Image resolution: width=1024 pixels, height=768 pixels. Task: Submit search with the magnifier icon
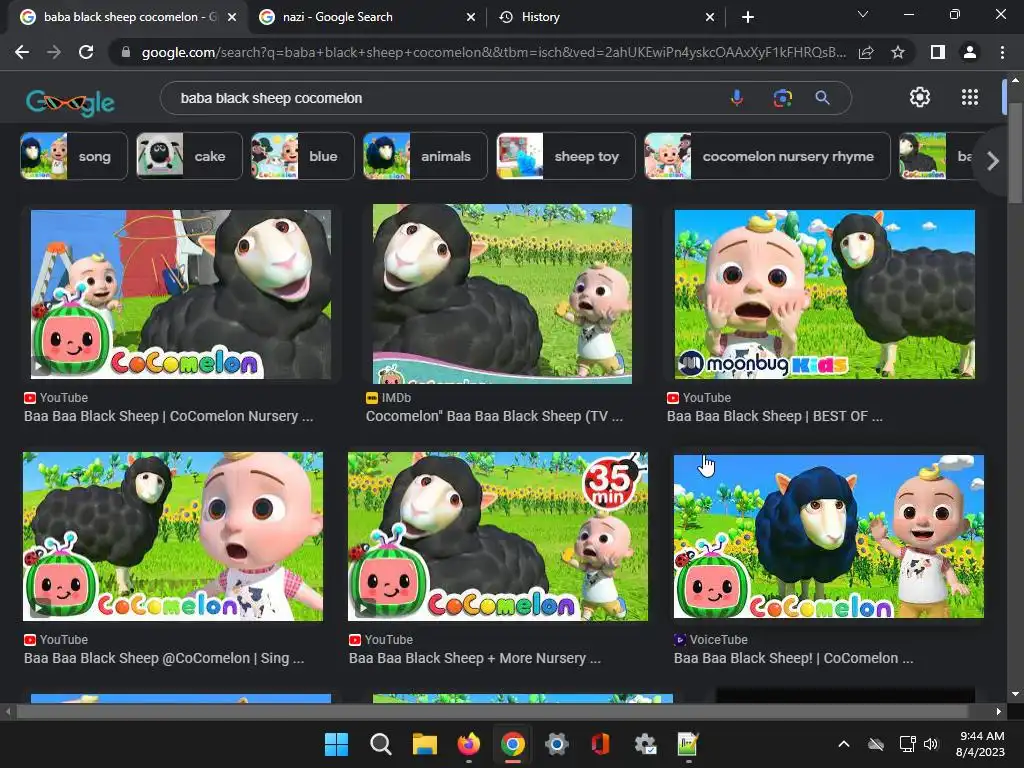point(823,98)
